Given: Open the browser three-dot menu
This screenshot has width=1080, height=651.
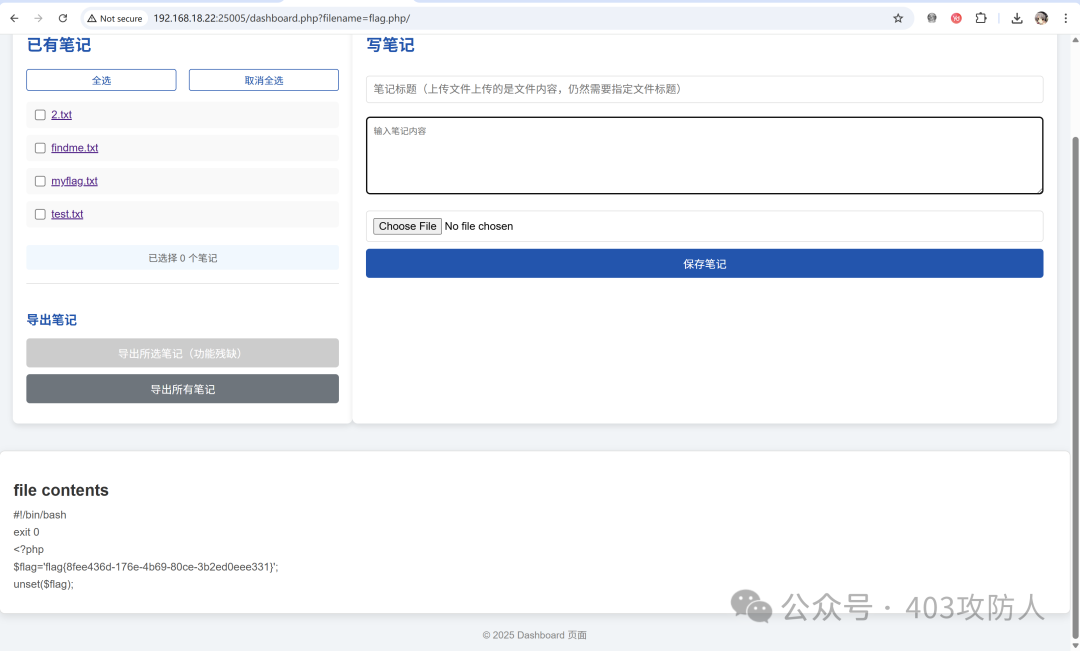Looking at the screenshot, I should 1066,19.
